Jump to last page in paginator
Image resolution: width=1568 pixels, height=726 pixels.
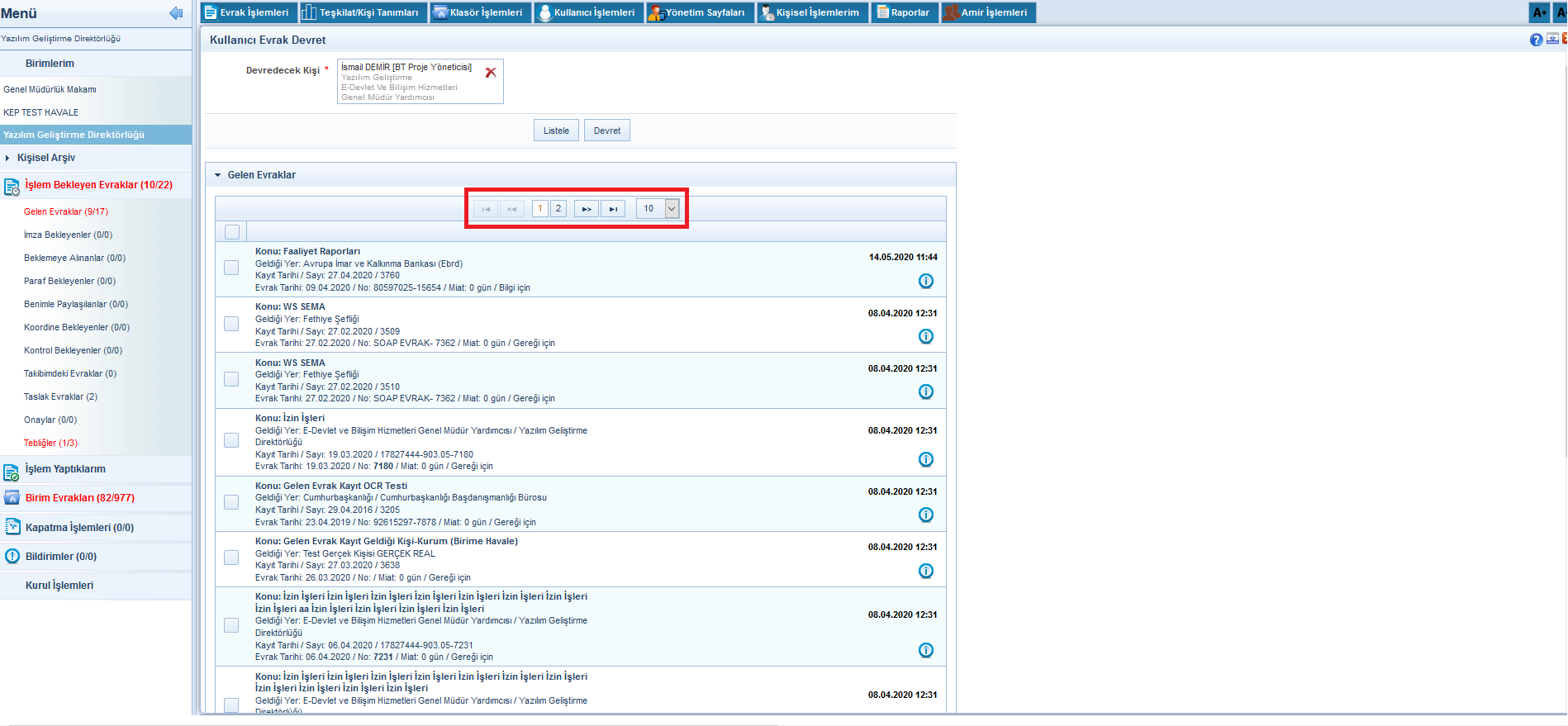[612, 209]
